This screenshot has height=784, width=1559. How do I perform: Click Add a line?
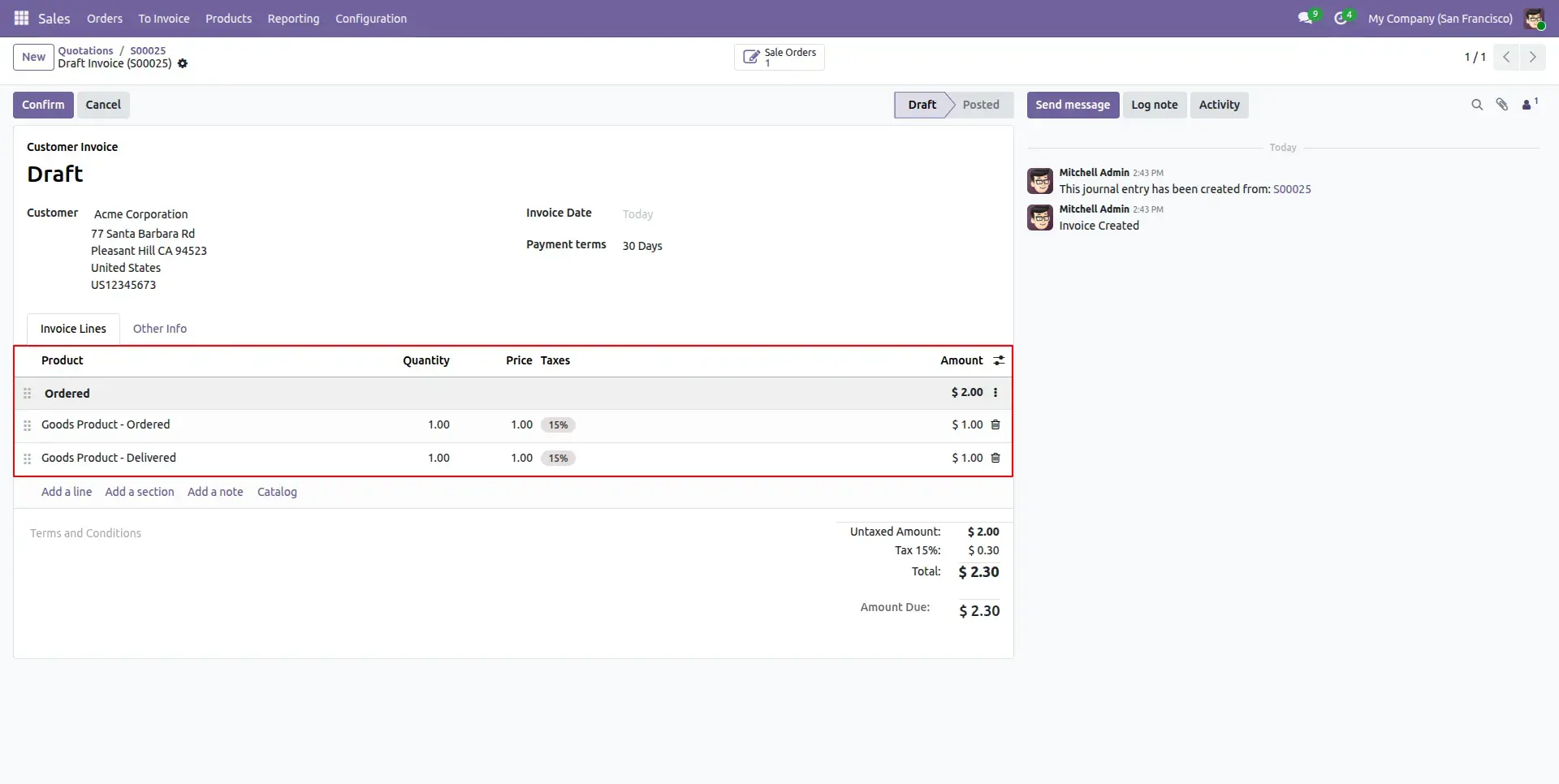coord(67,492)
